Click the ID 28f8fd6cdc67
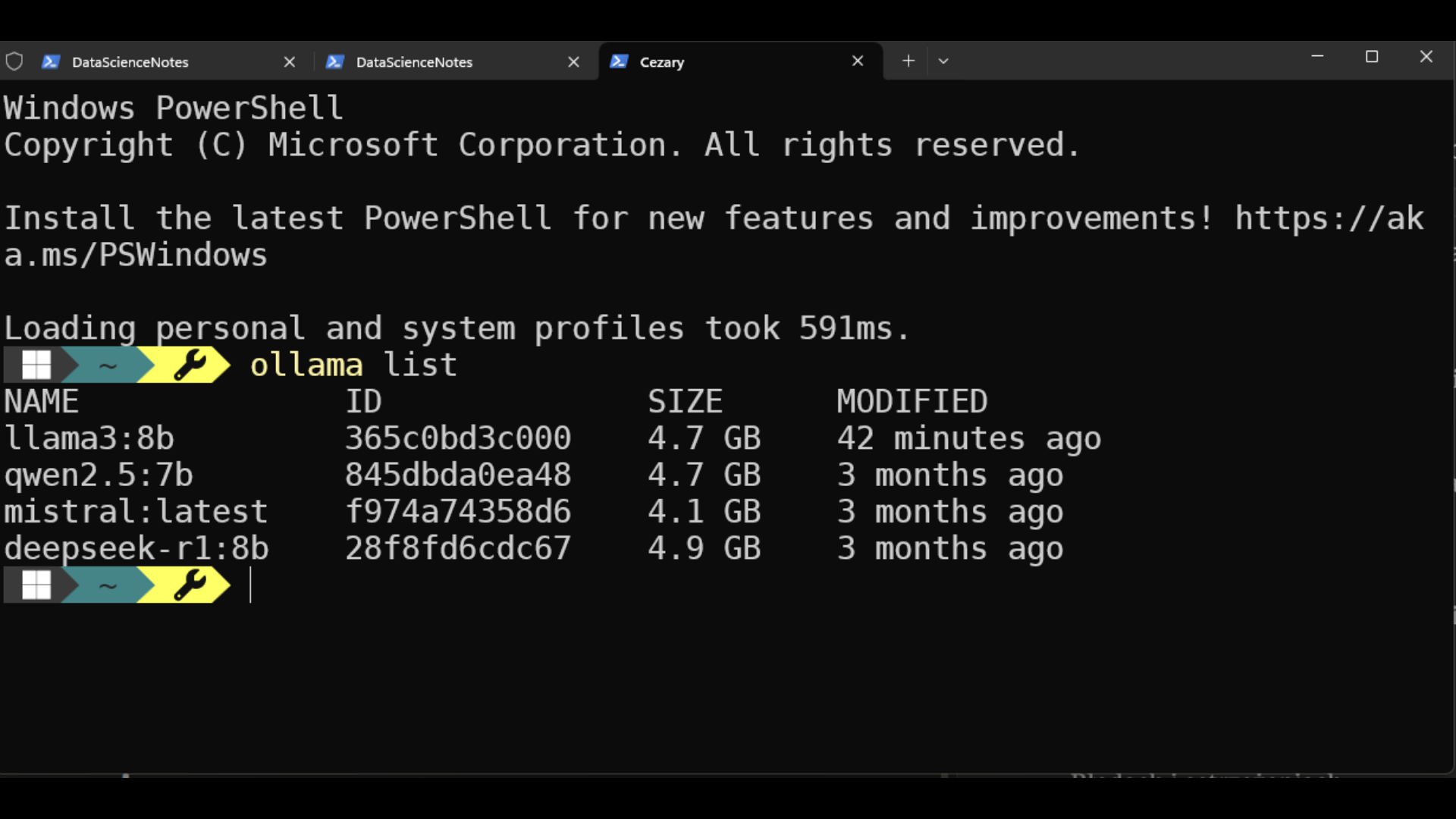The height and width of the screenshot is (819, 1456). [x=458, y=548]
